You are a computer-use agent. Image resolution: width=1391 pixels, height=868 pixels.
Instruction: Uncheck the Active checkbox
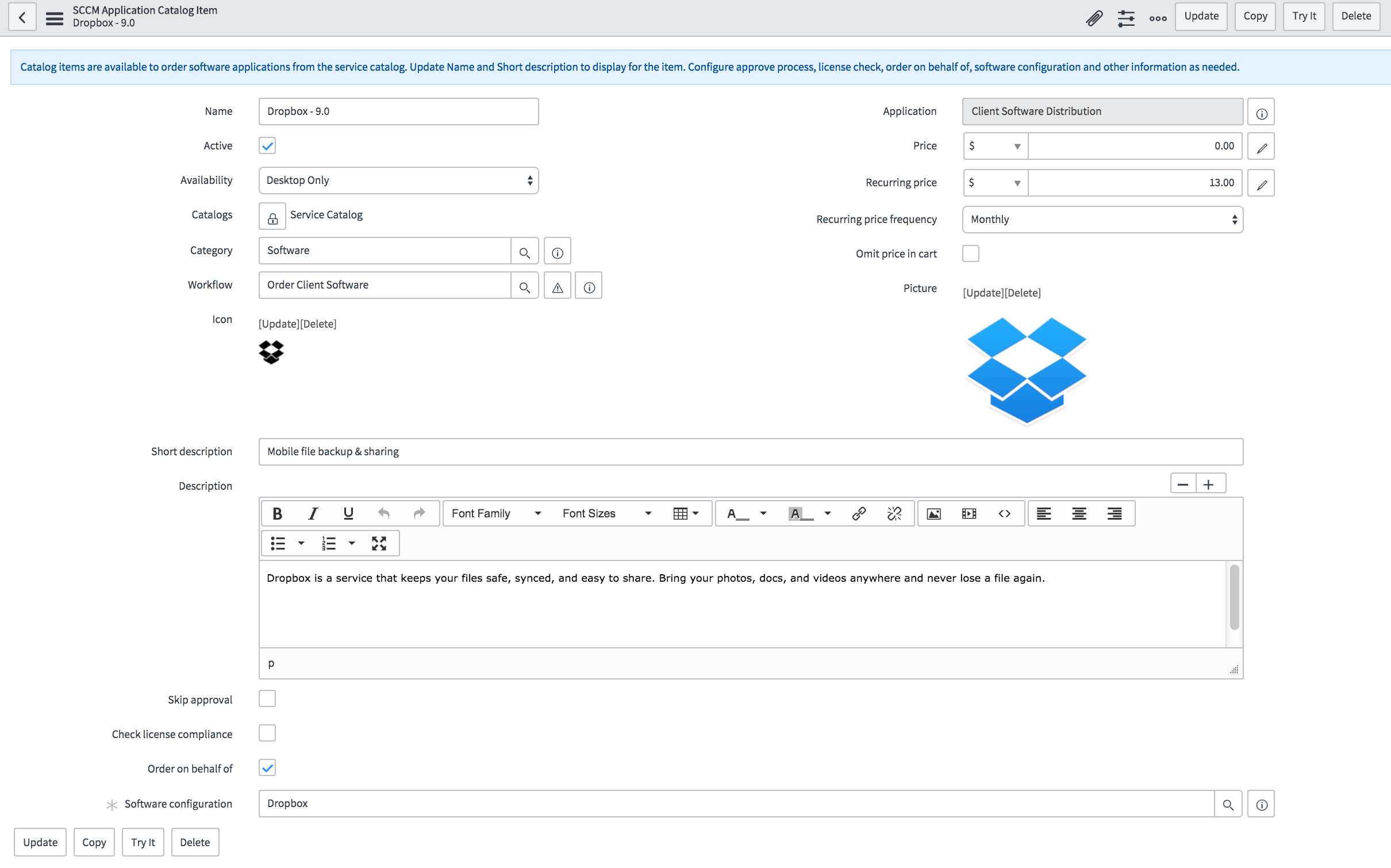coord(267,145)
